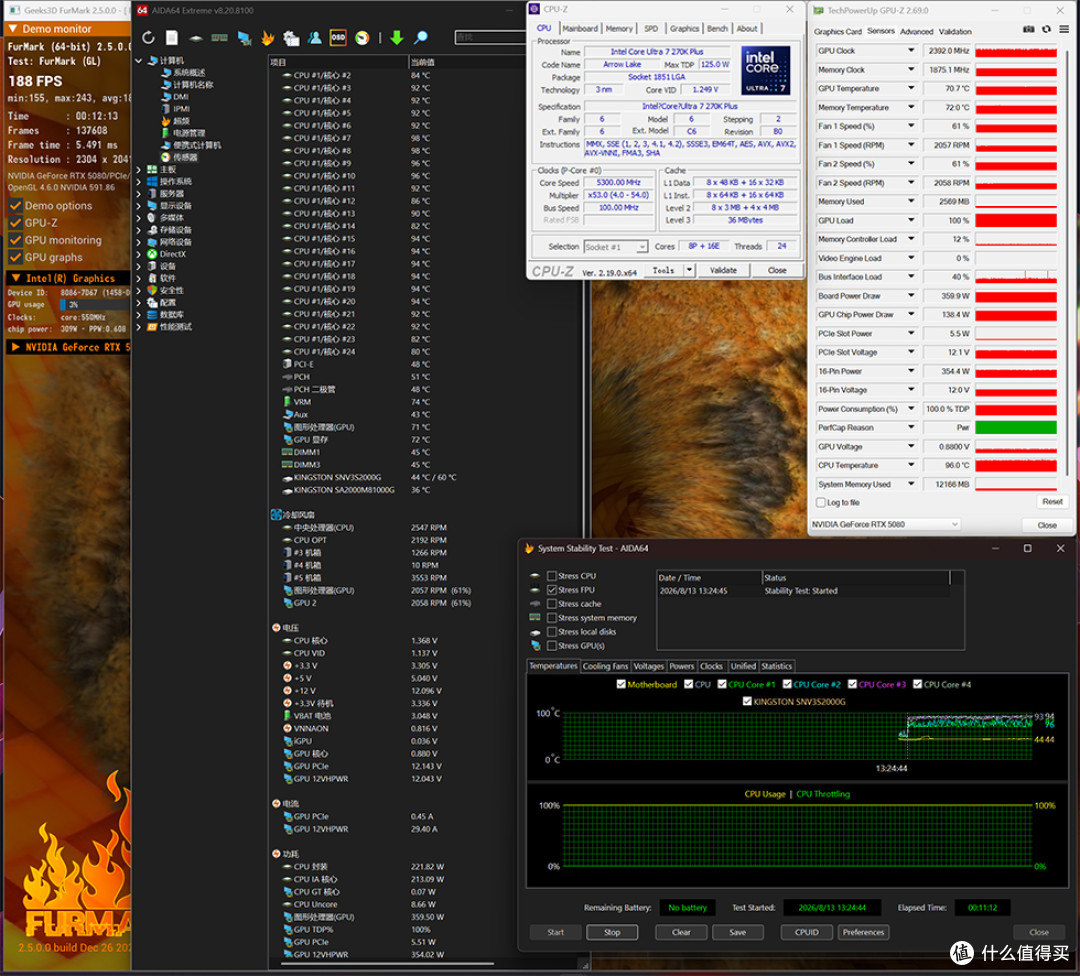Viewport: 1080px width, 976px height.
Task: Click the network monitor icon in AIDA64 toolbar
Action: (x=244, y=38)
